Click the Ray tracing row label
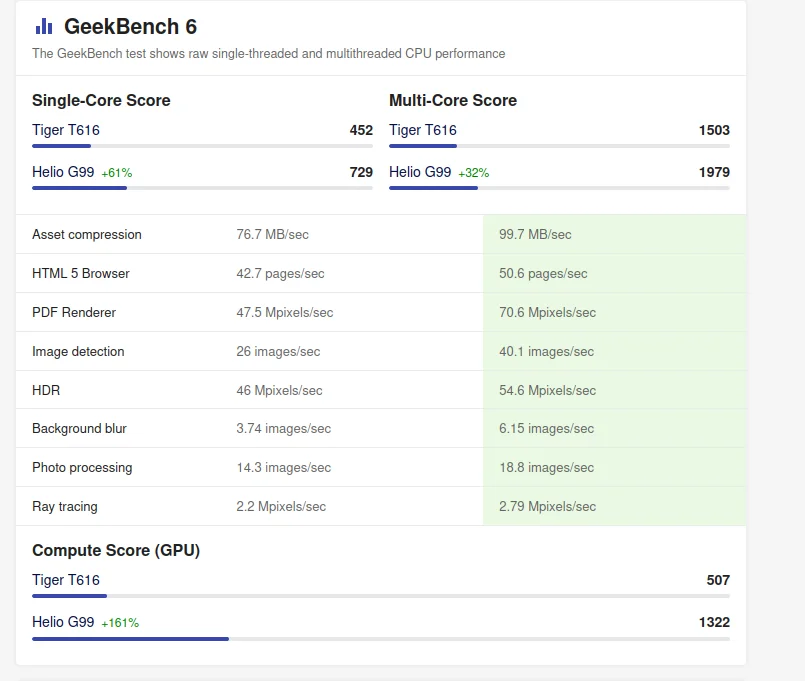This screenshot has height=681, width=805. tap(65, 507)
